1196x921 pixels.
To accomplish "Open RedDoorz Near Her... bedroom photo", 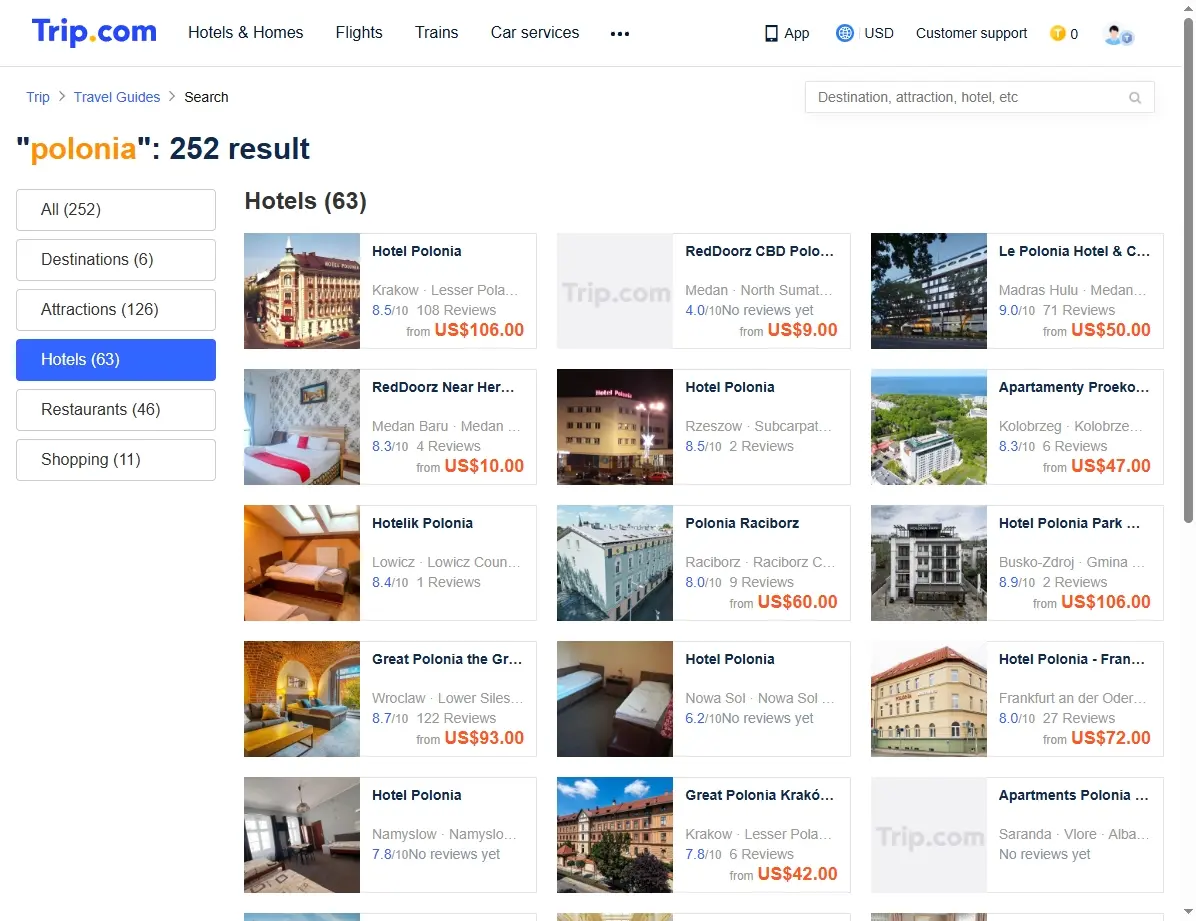I will pyautogui.click(x=302, y=427).
